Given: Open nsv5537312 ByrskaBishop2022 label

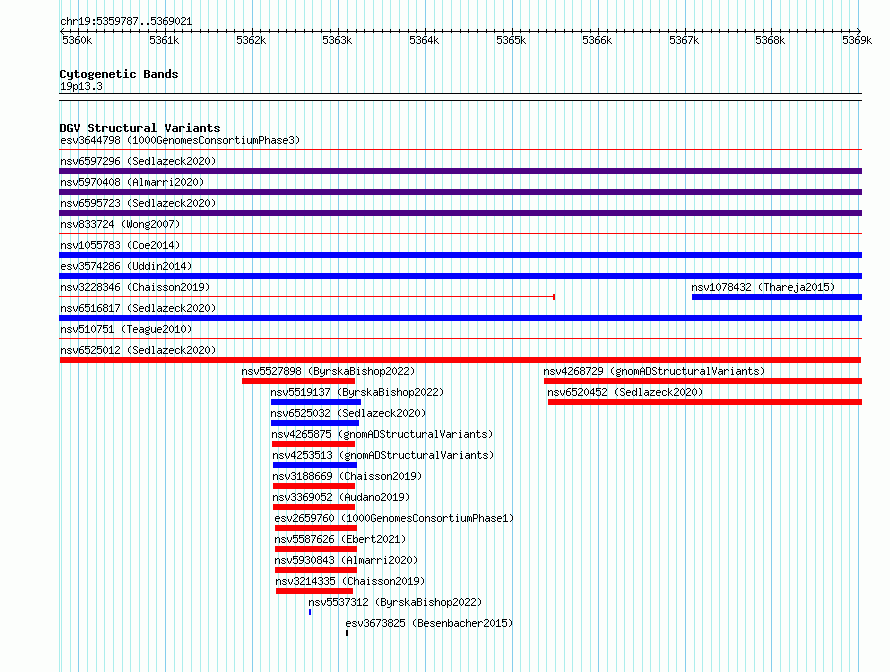Looking at the screenshot, I should tap(395, 602).
